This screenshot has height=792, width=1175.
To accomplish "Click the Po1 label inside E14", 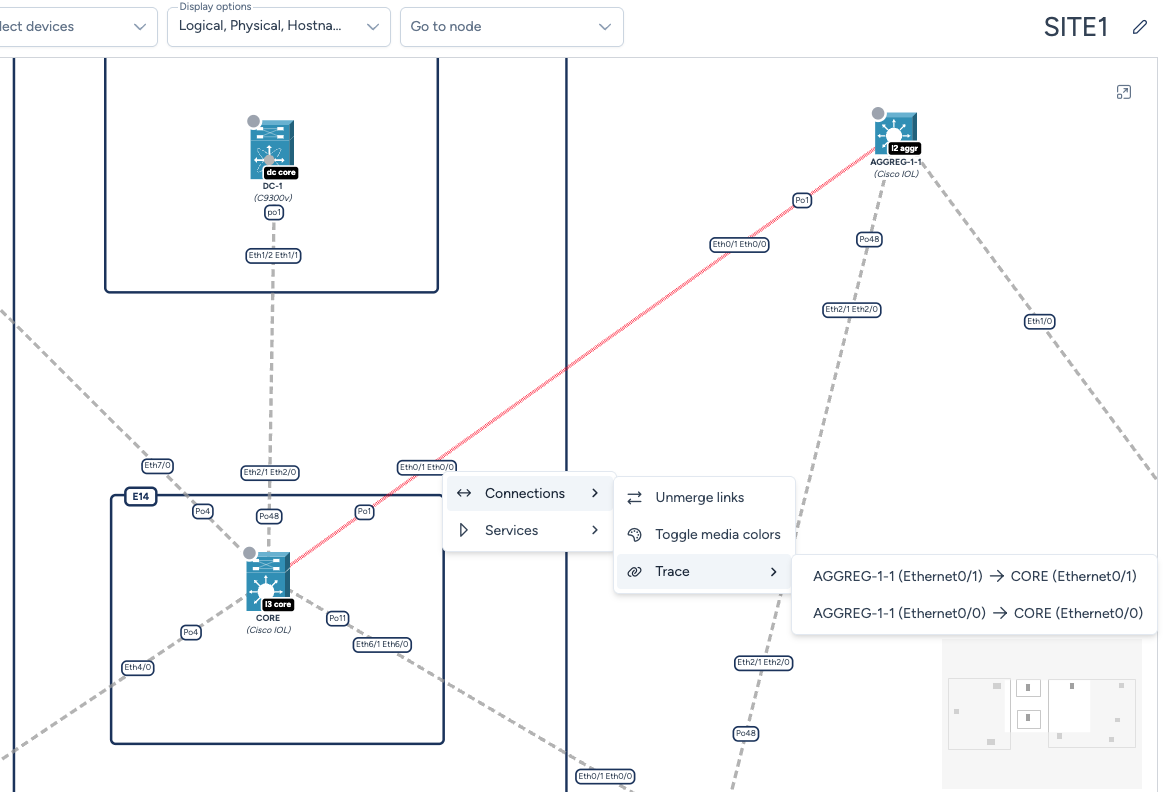I will pos(364,512).
